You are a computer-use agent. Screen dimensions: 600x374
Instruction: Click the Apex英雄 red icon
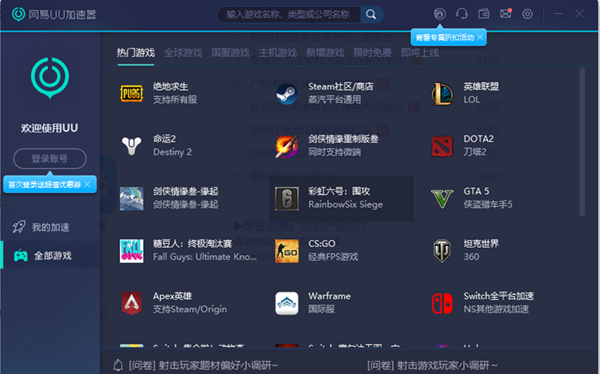(132, 303)
